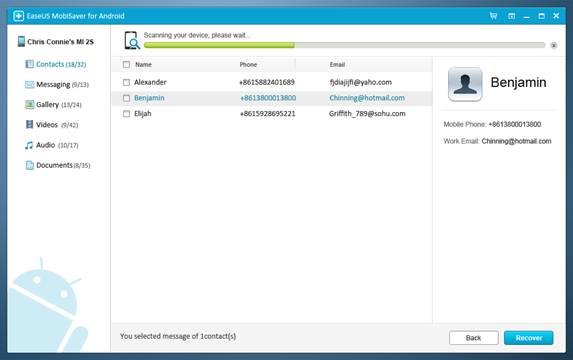Sort by the Phone column header
This screenshot has width=573, height=360.
click(248, 65)
